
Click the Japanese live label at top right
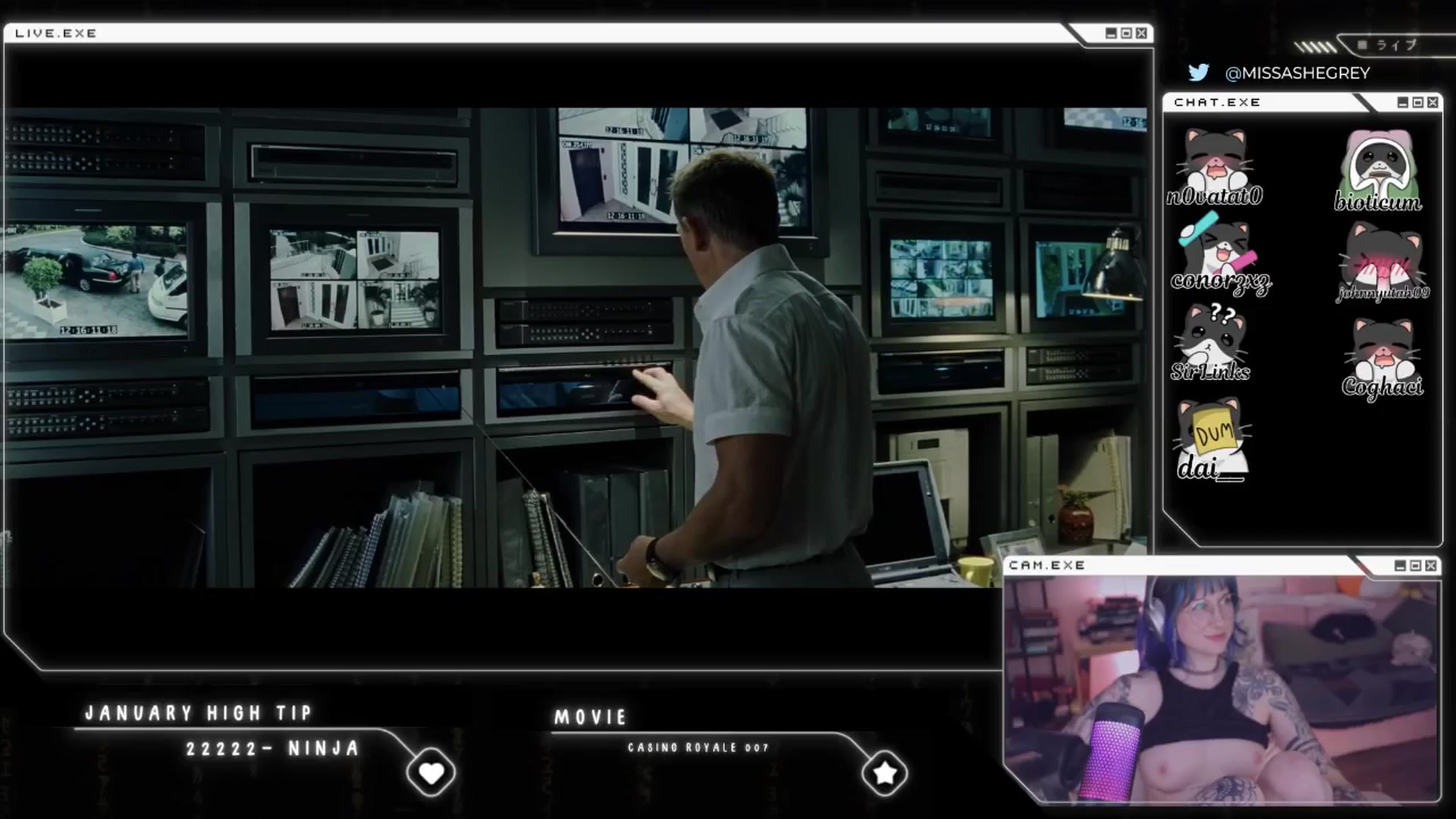click(x=1396, y=45)
